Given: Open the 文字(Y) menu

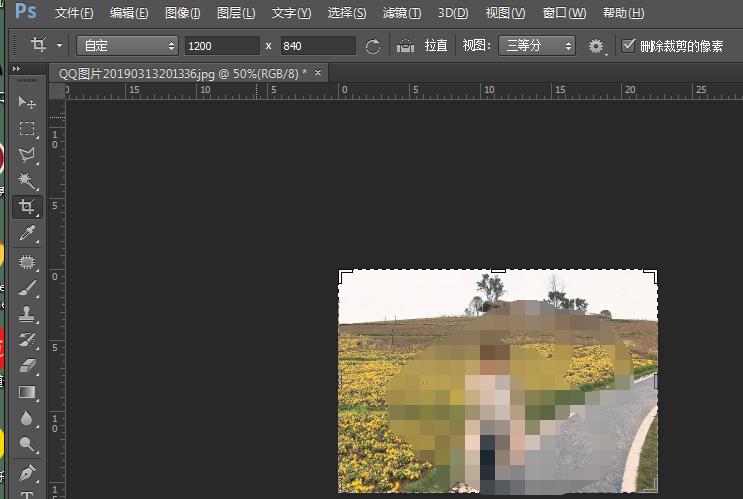Looking at the screenshot, I should coord(291,13).
